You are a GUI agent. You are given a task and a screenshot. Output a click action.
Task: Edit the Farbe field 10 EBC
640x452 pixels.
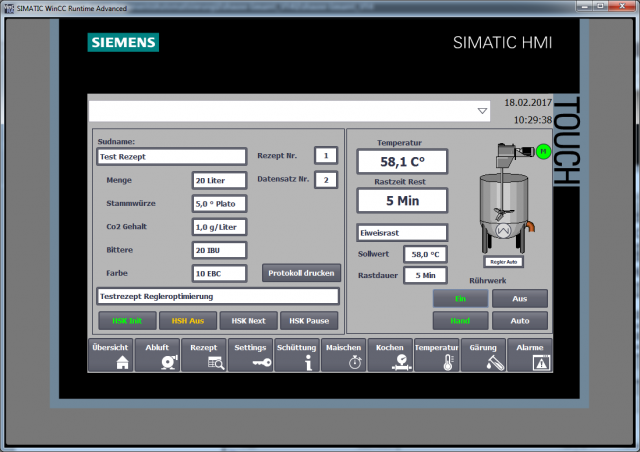pos(219,273)
